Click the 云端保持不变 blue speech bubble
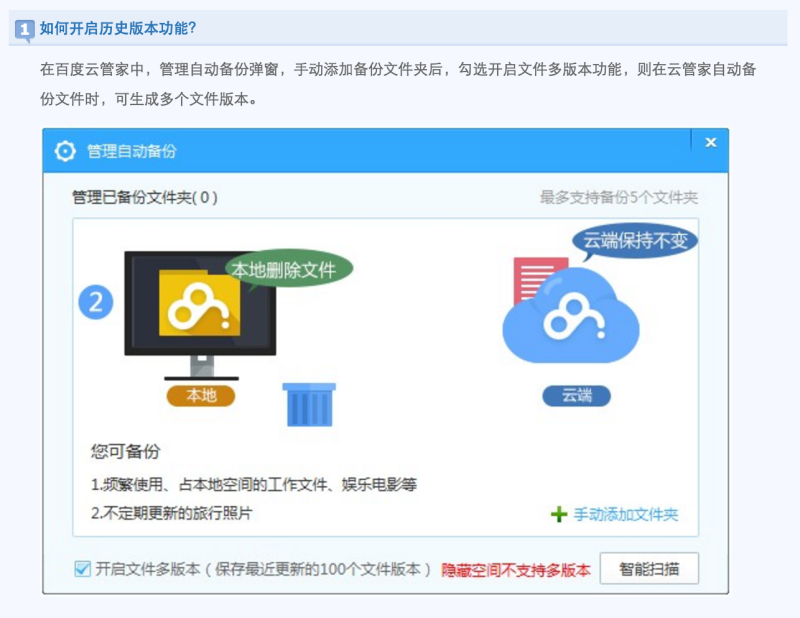Viewport: 800px width, 618px height. pos(634,242)
